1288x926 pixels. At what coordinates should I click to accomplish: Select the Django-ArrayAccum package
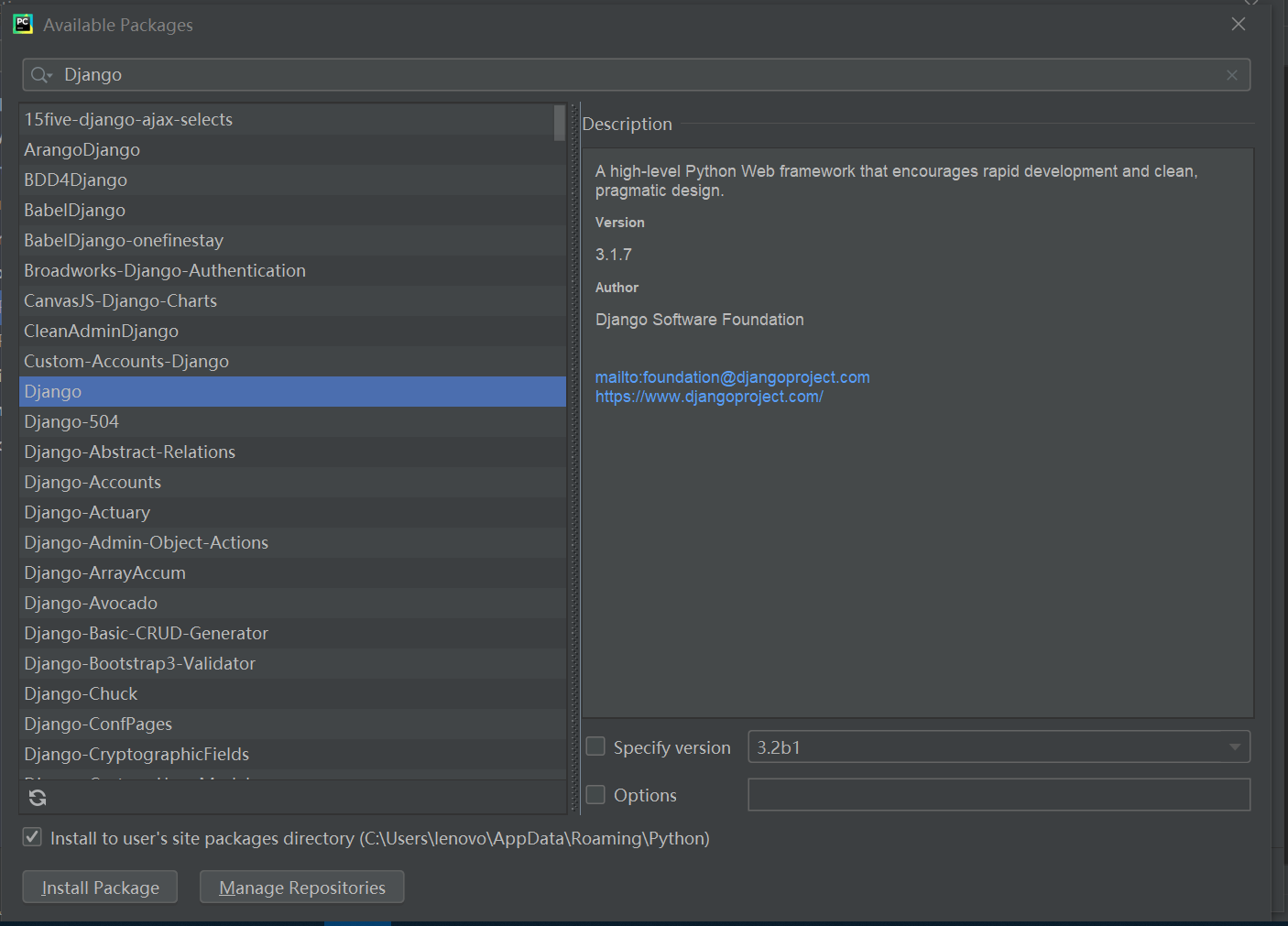292,572
